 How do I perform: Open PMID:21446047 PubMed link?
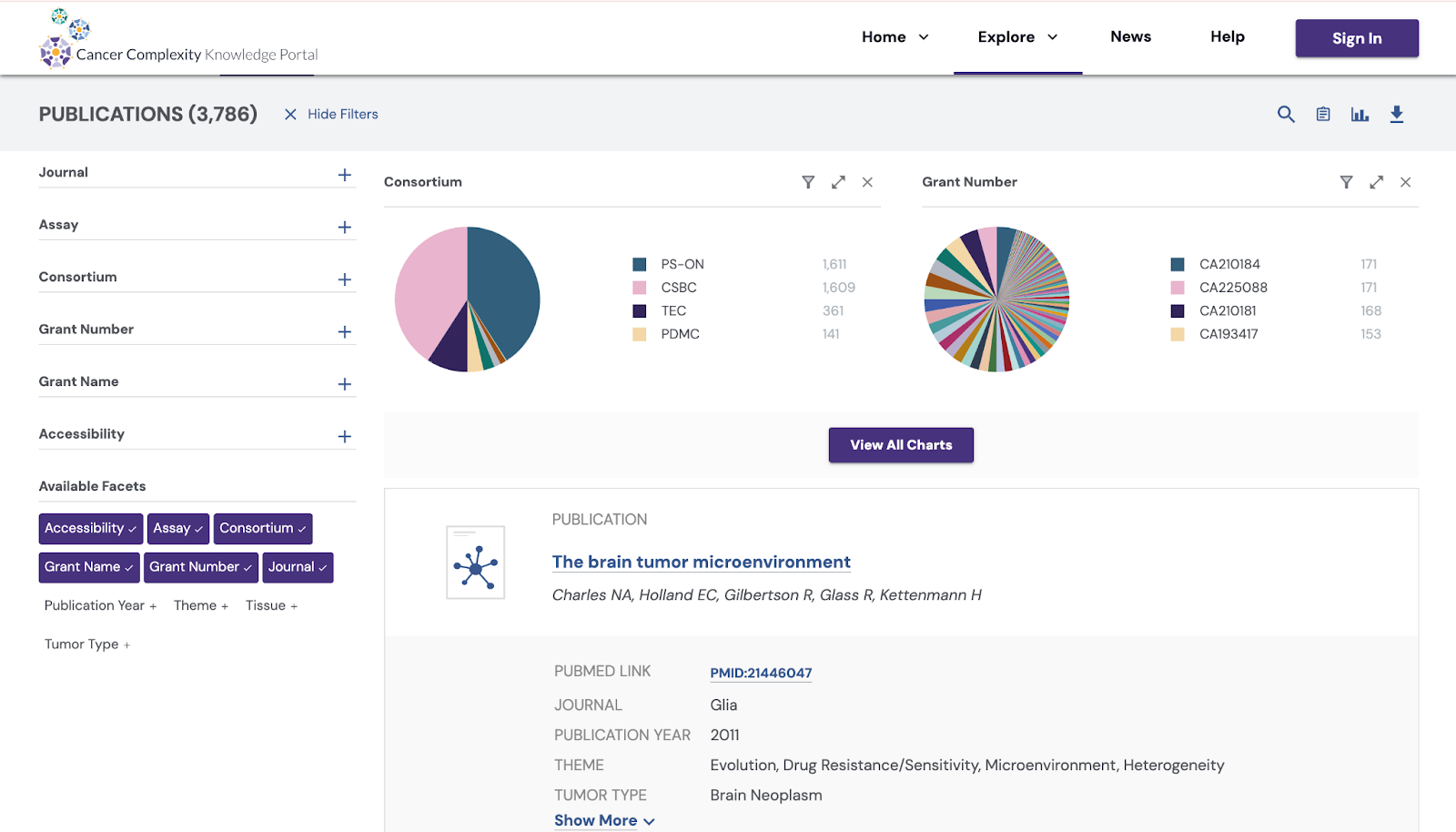[761, 673]
